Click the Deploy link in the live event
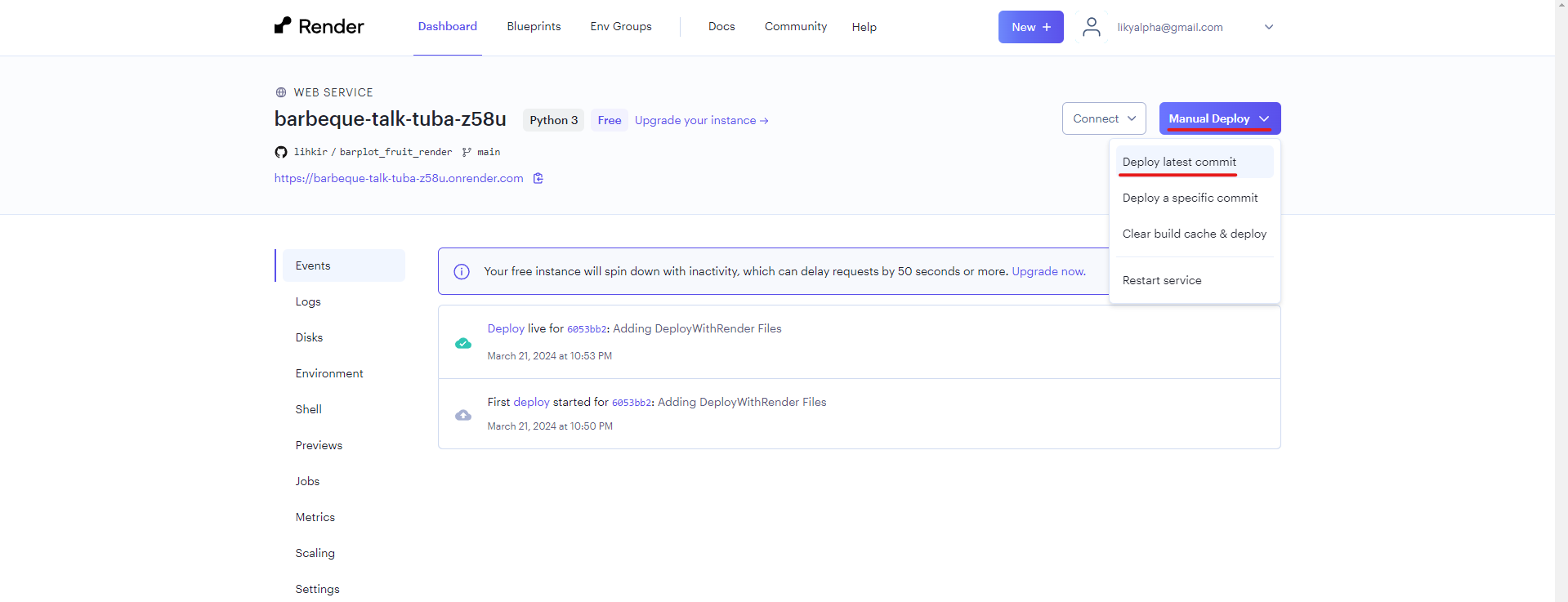 tap(506, 328)
